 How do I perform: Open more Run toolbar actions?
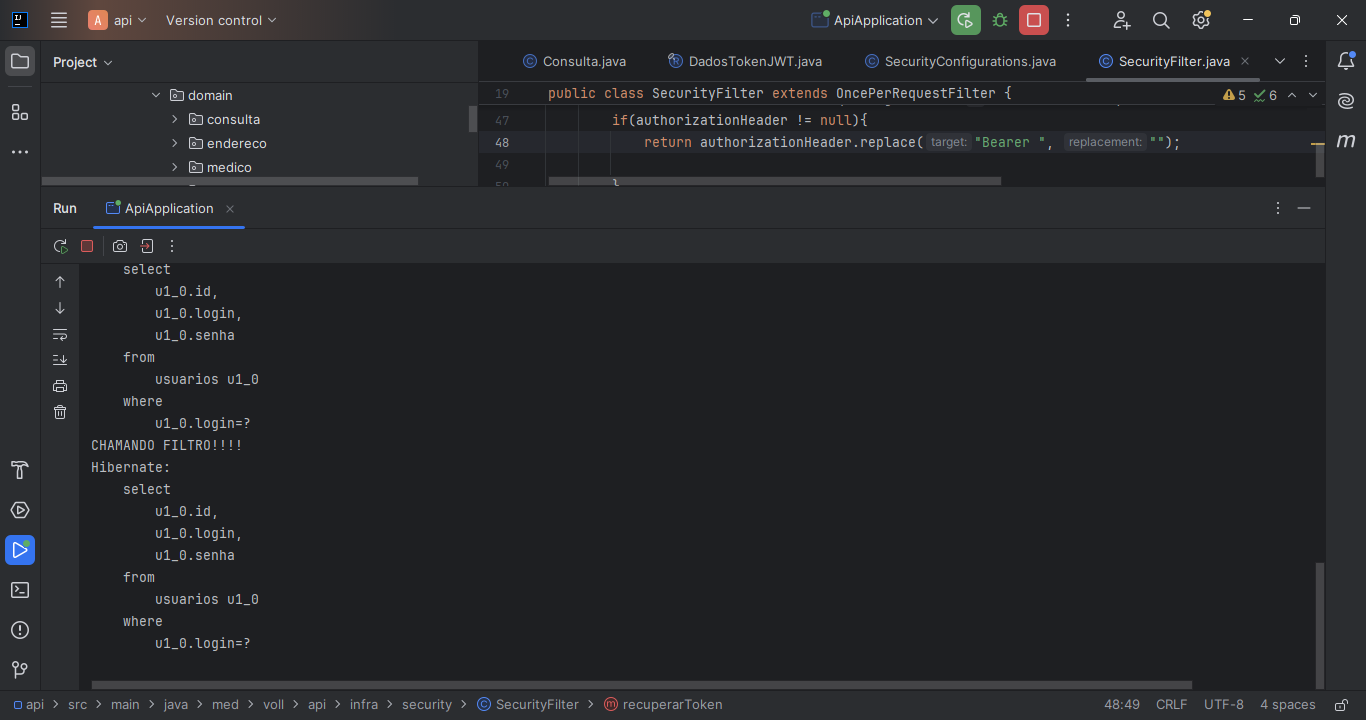[x=172, y=246]
